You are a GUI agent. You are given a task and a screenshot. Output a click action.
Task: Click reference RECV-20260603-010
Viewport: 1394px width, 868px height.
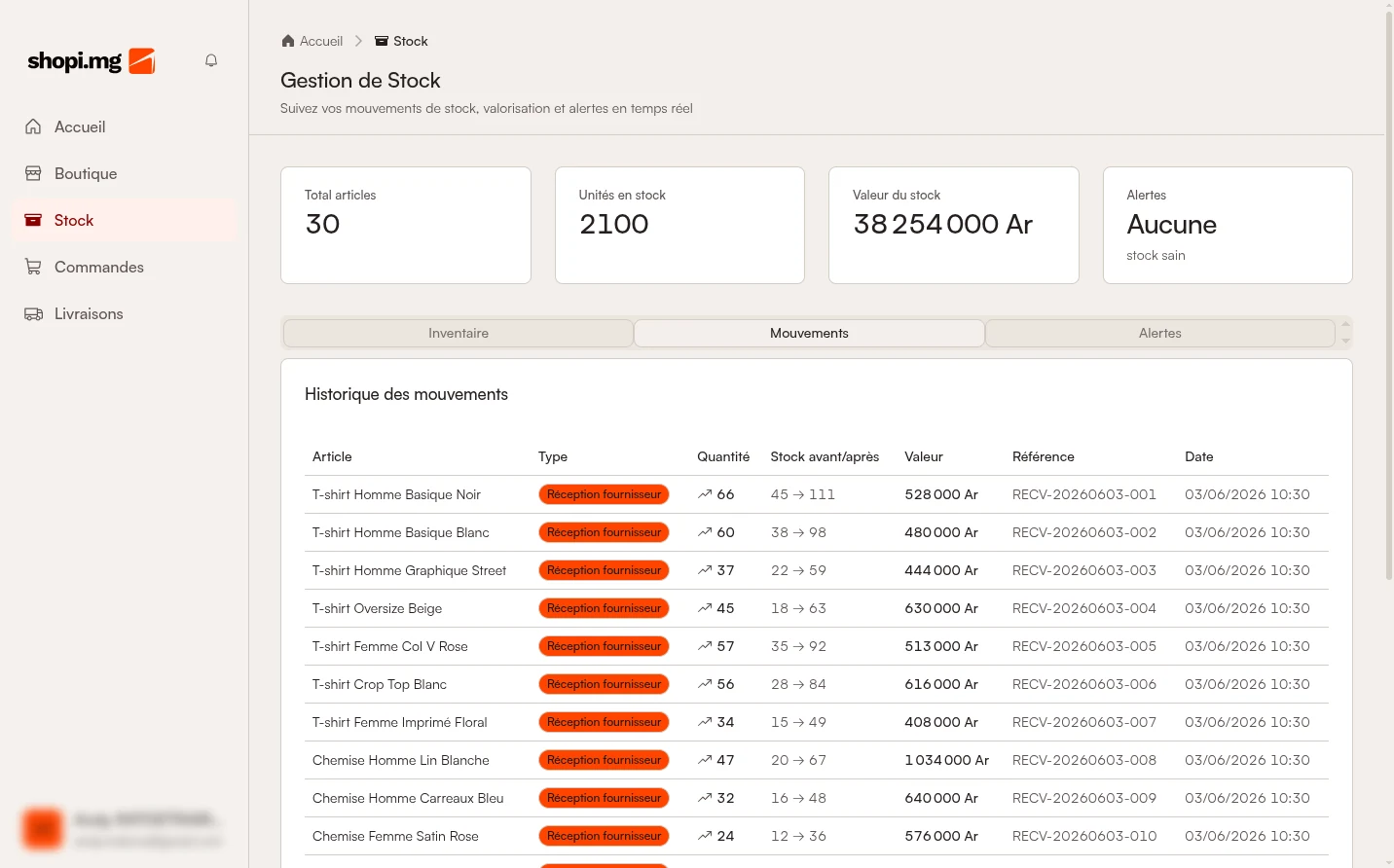point(1084,836)
